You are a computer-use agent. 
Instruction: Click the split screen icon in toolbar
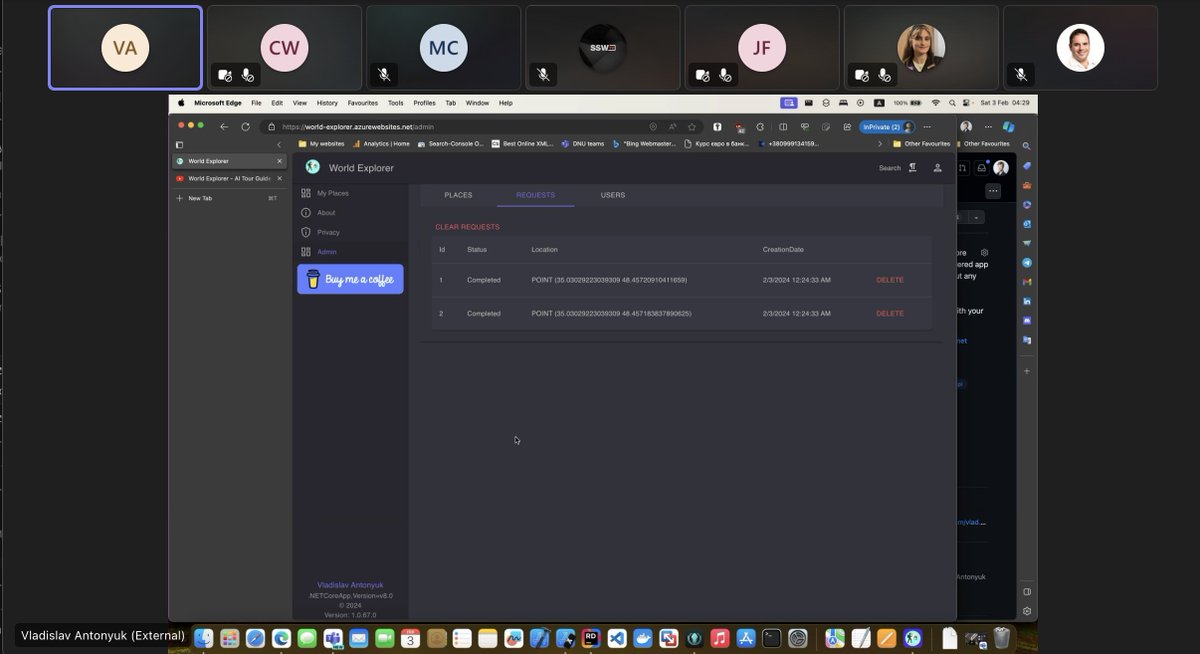pyautogui.click(x=783, y=127)
